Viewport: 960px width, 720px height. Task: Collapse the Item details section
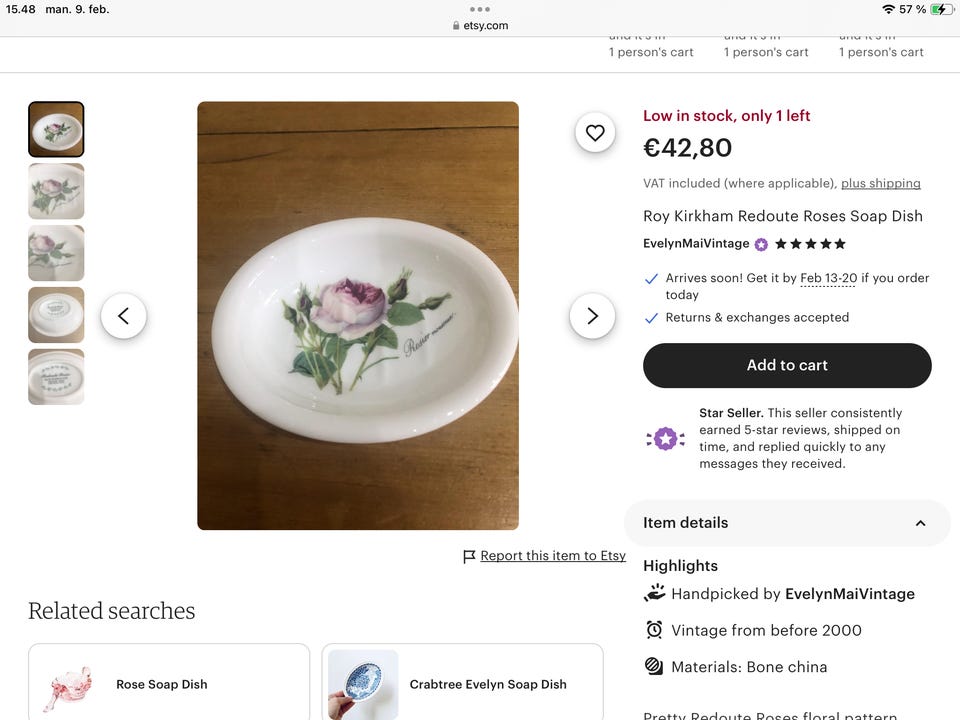pos(920,523)
